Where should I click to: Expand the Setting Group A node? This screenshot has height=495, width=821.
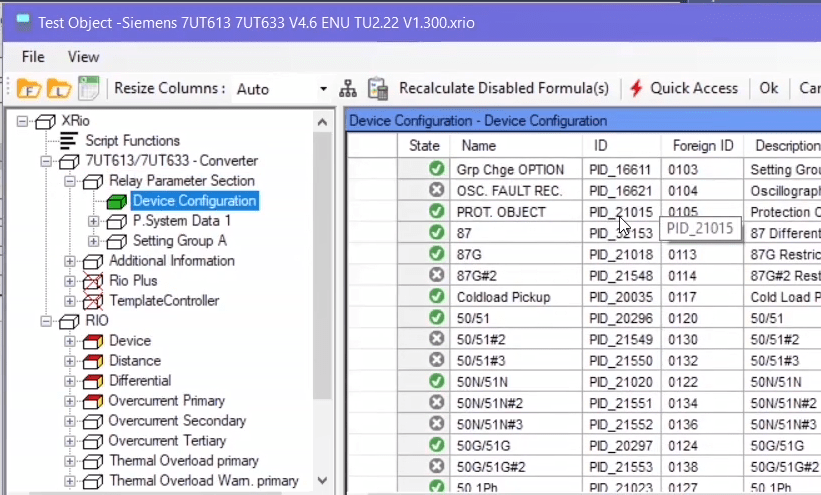(94, 241)
